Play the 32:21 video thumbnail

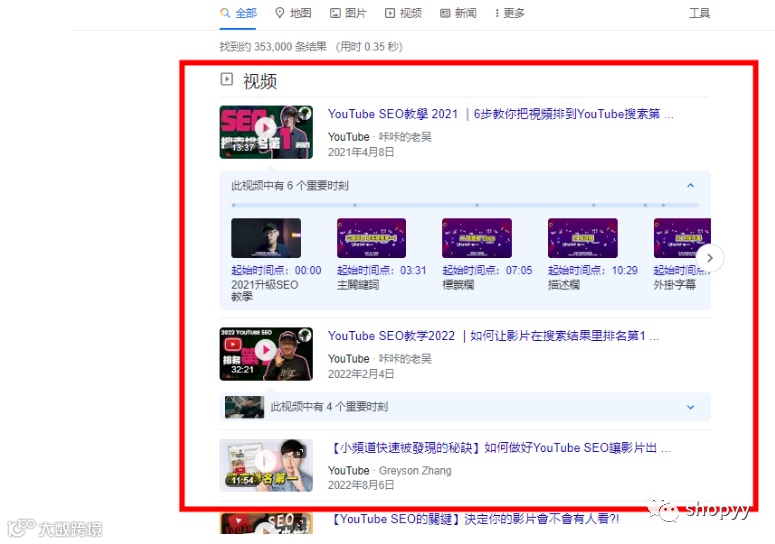point(266,354)
